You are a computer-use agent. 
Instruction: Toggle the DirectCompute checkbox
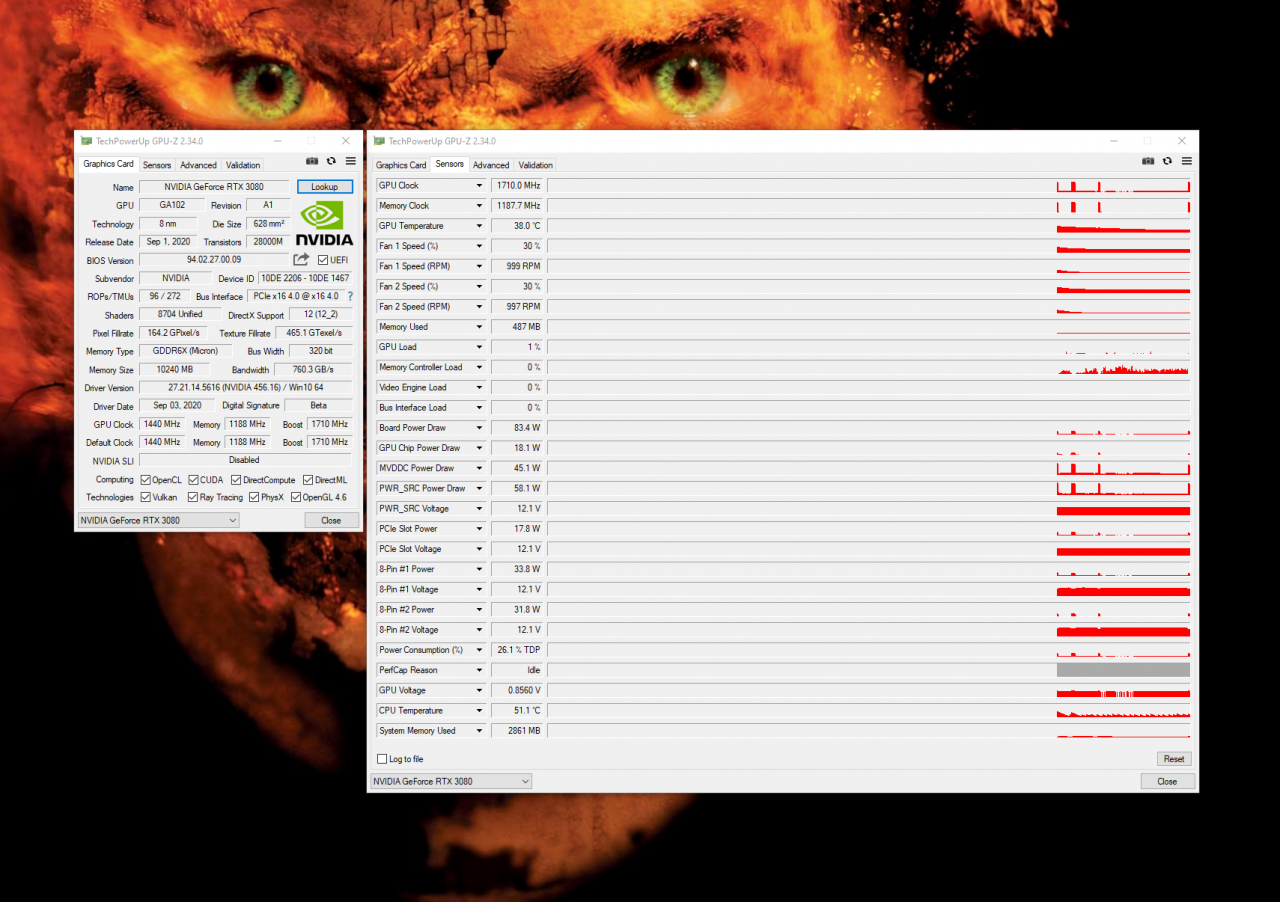pyautogui.click(x=236, y=480)
